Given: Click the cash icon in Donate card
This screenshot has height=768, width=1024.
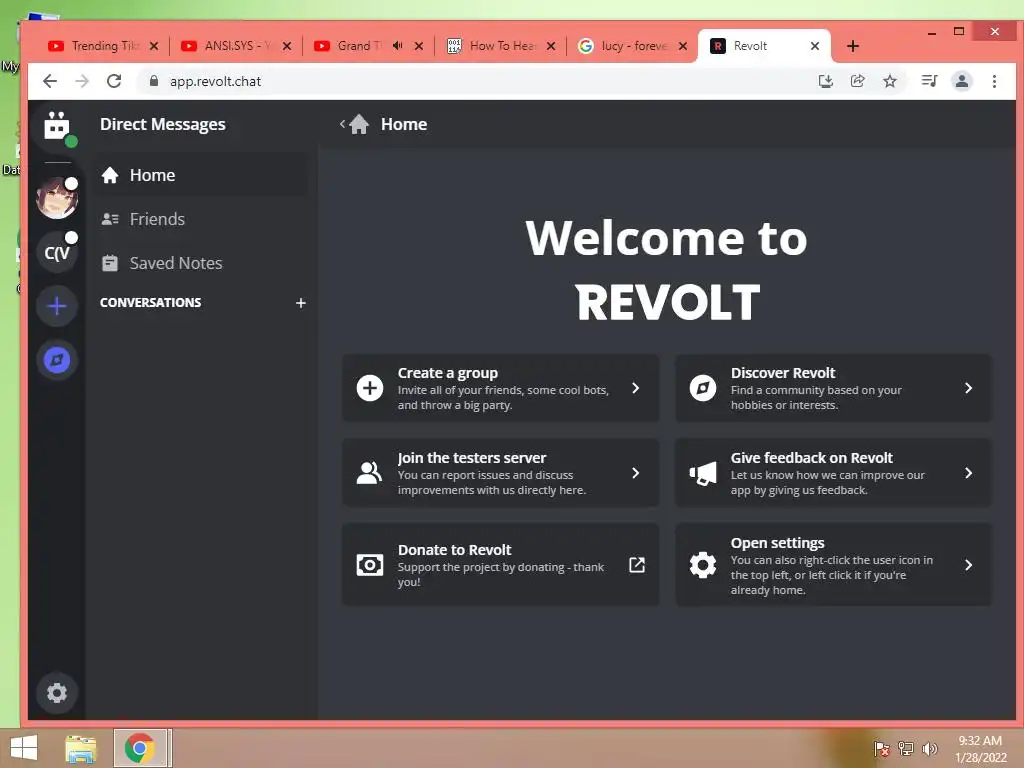Looking at the screenshot, I should pos(370,565).
